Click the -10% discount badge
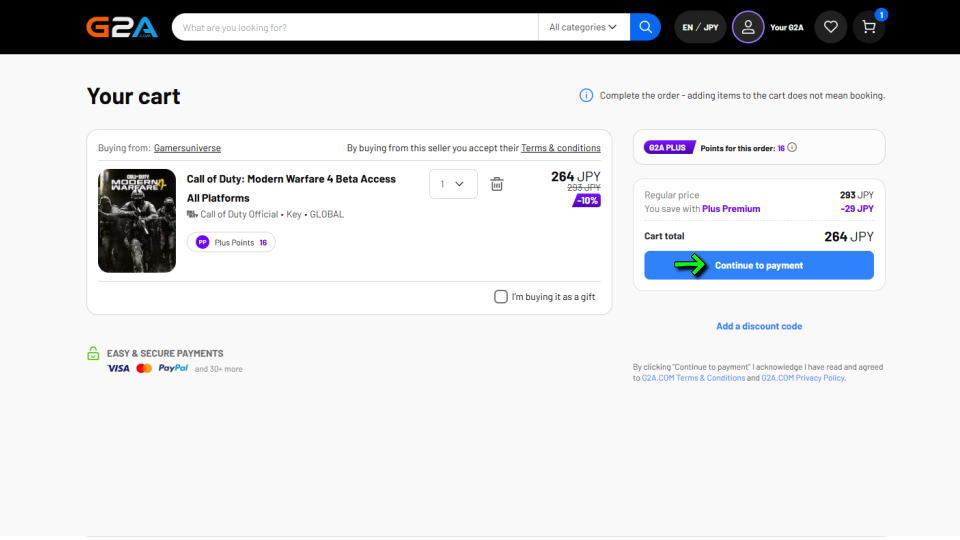The width and height of the screenshot is (960, 540). 587,201
